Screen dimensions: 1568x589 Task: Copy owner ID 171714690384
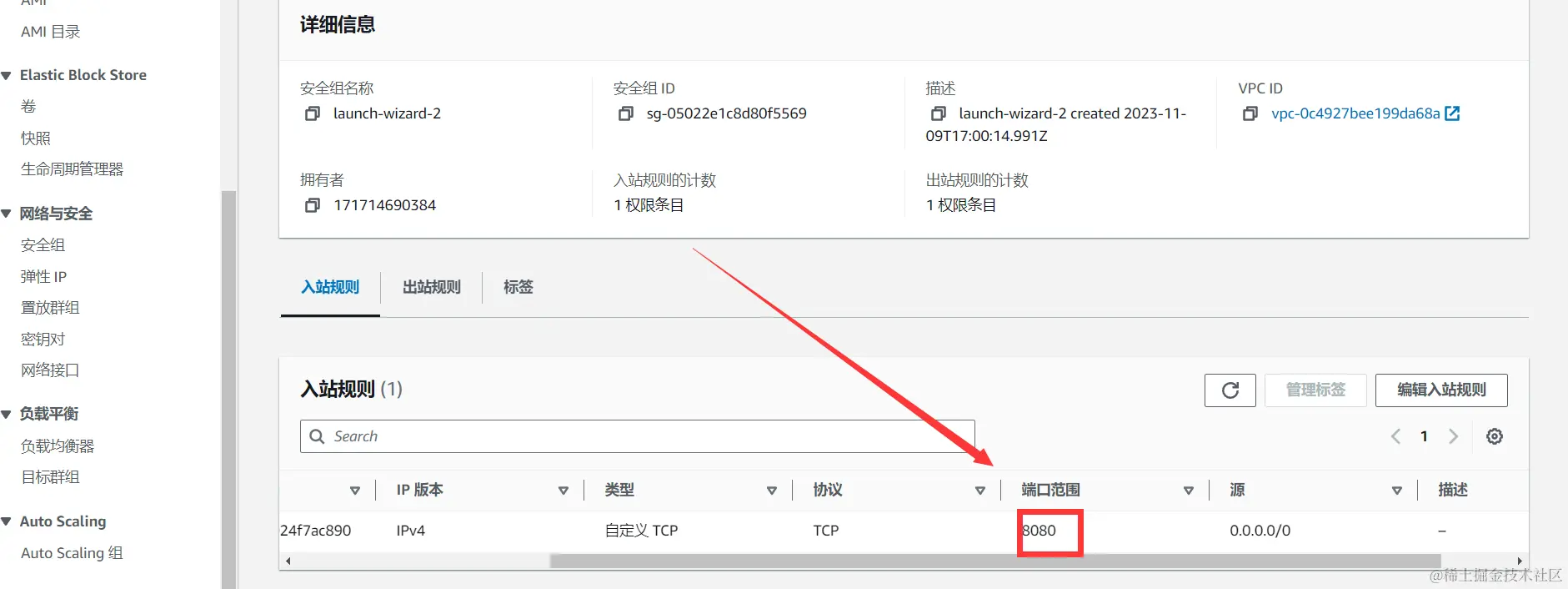(x=313, y=205)
